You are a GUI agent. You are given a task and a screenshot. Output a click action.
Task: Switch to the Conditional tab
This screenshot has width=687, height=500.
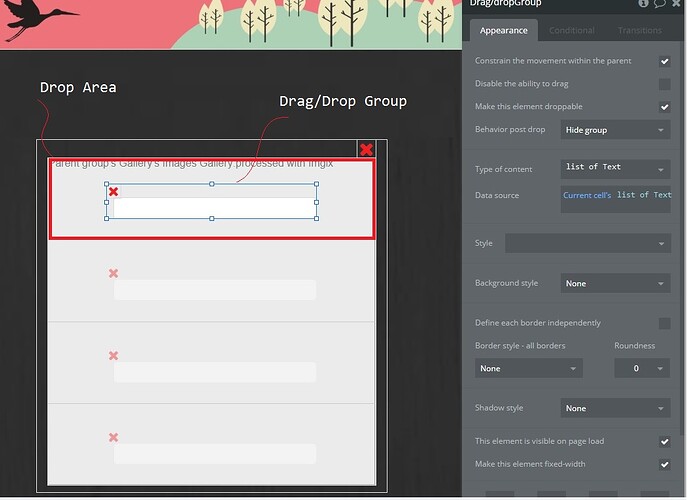(572, 30)
